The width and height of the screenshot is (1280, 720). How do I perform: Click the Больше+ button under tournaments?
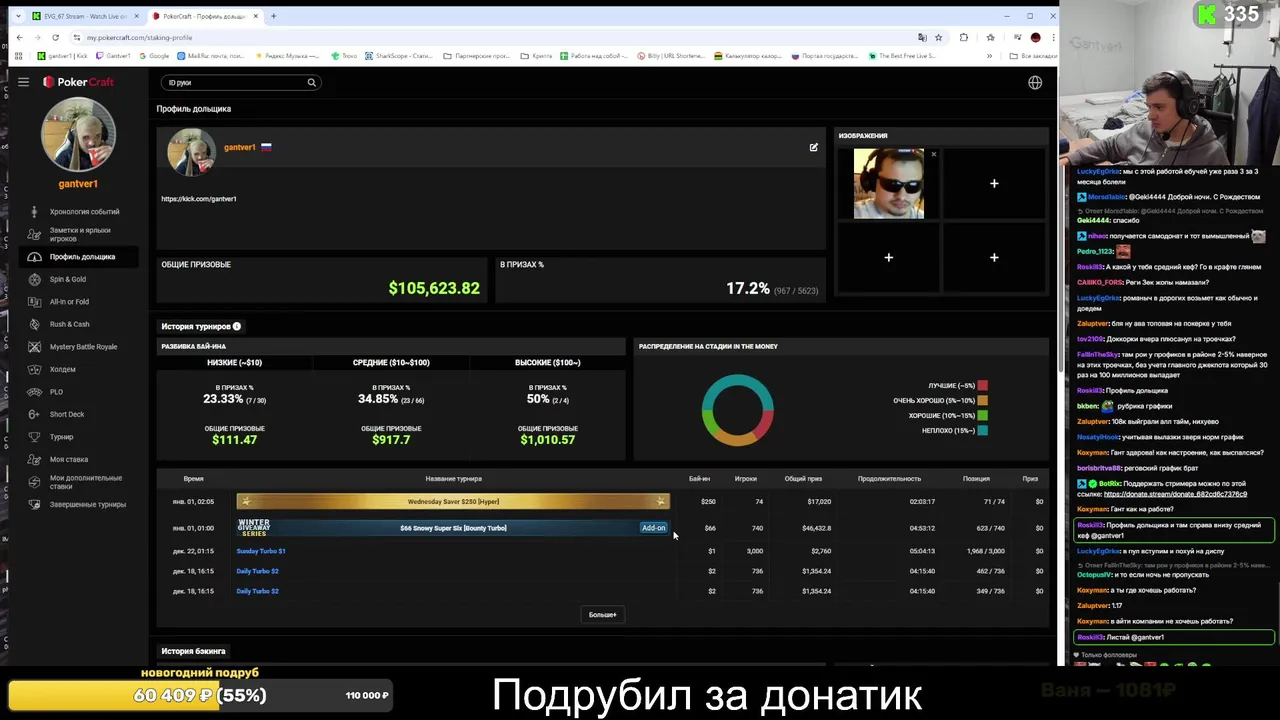pyautogui.click(x=602, y=614)
